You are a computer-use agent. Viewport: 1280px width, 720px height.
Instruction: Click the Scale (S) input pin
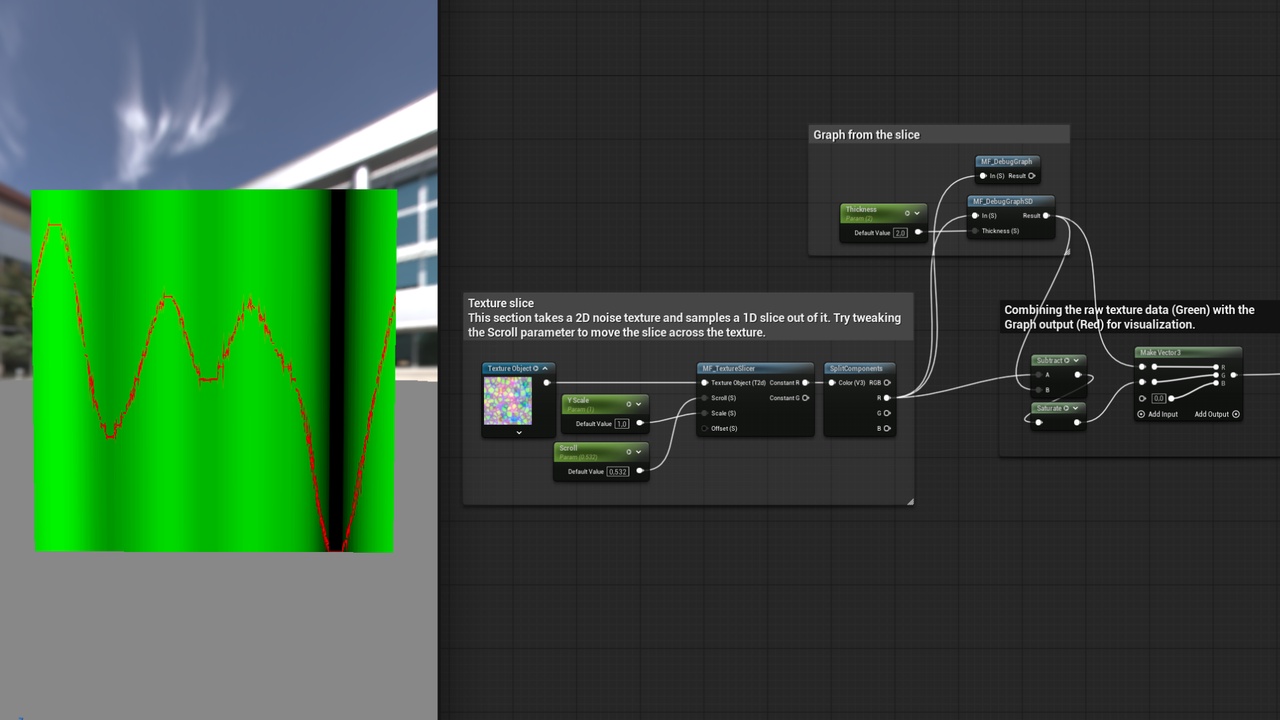pyautogui.click(x=704, y=413)
